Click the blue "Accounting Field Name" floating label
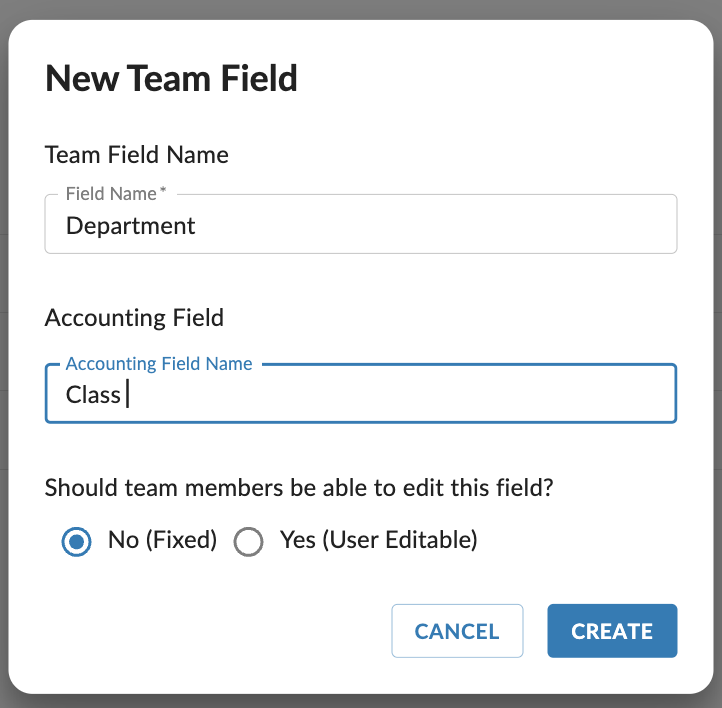 coord(159,364)
